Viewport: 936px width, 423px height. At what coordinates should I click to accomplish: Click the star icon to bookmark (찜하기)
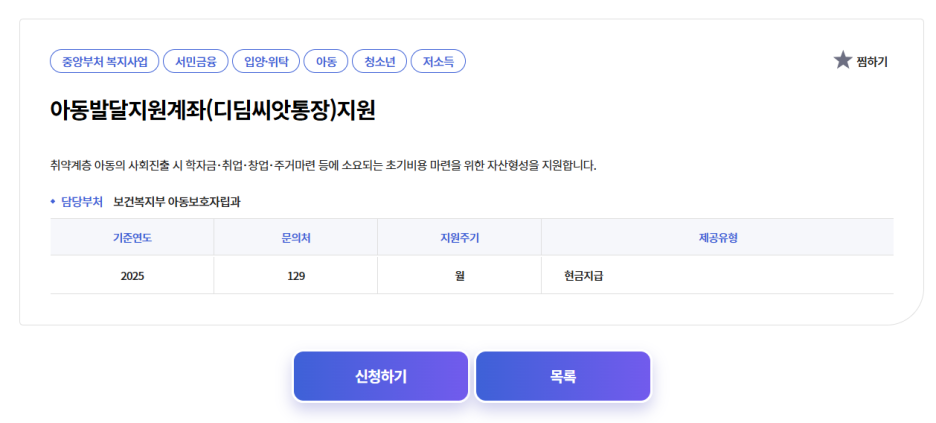pyautogui.click(x=842, y=60)
